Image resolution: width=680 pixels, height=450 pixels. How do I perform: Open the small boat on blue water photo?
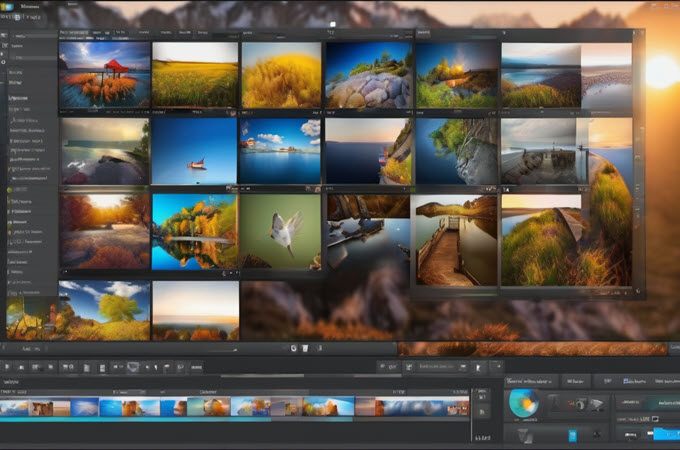coord(195,151)
